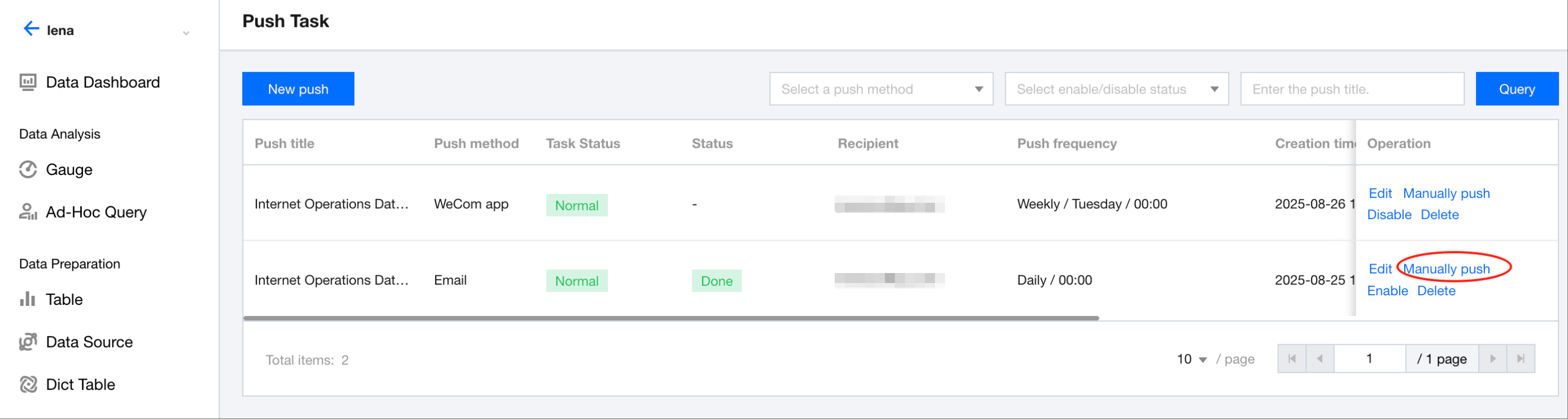
Task: Expand the 10 per page selector
Action: coord(1191,359)
